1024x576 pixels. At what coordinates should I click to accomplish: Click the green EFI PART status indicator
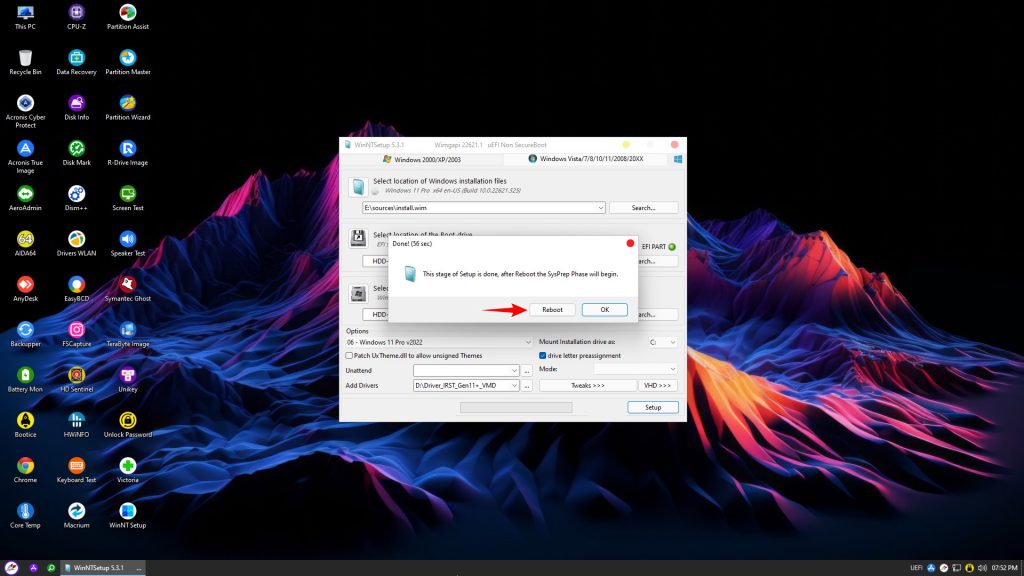click(672, 247)
